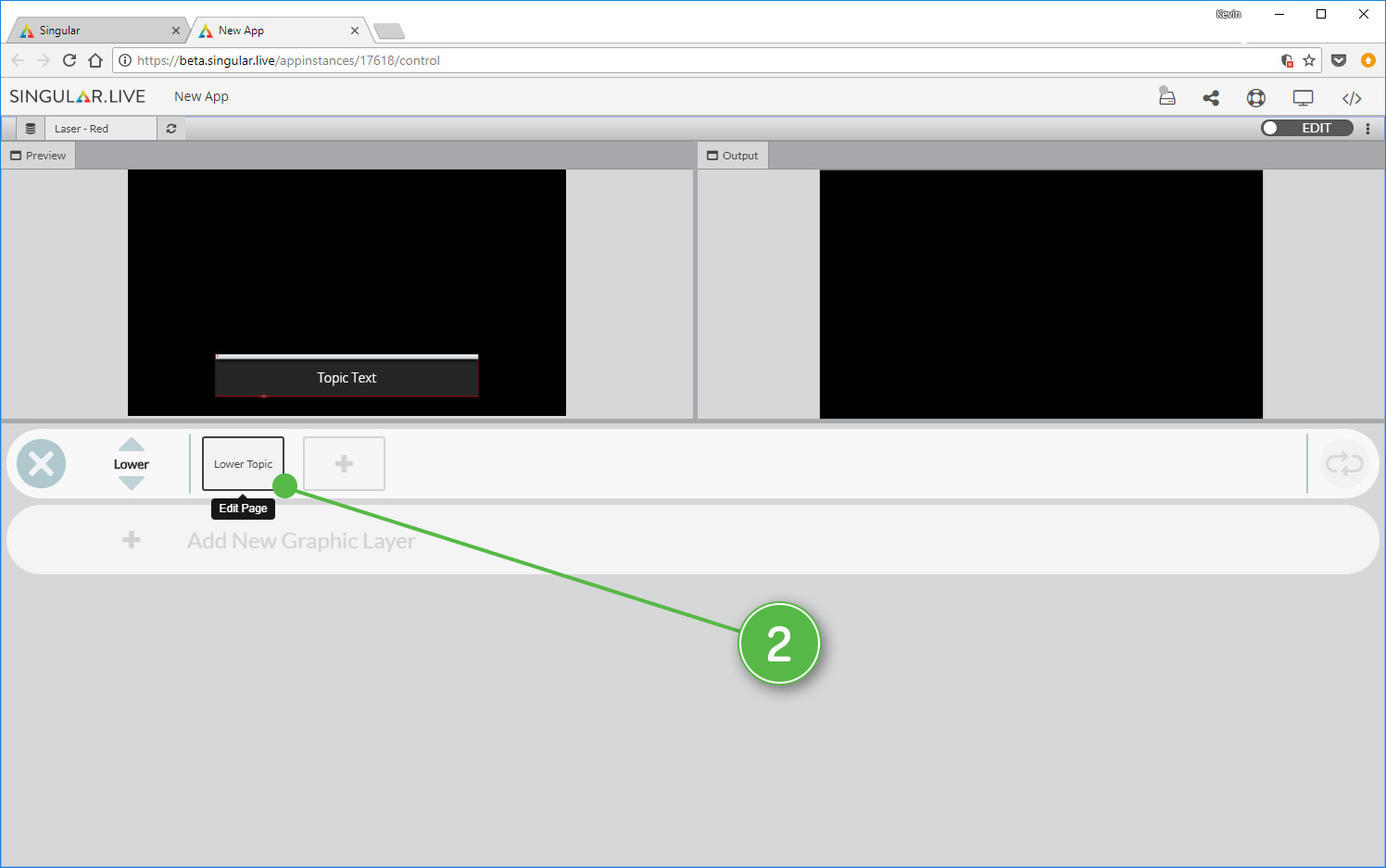
Task: Go to the browser home icon
Action: (95, 60)
